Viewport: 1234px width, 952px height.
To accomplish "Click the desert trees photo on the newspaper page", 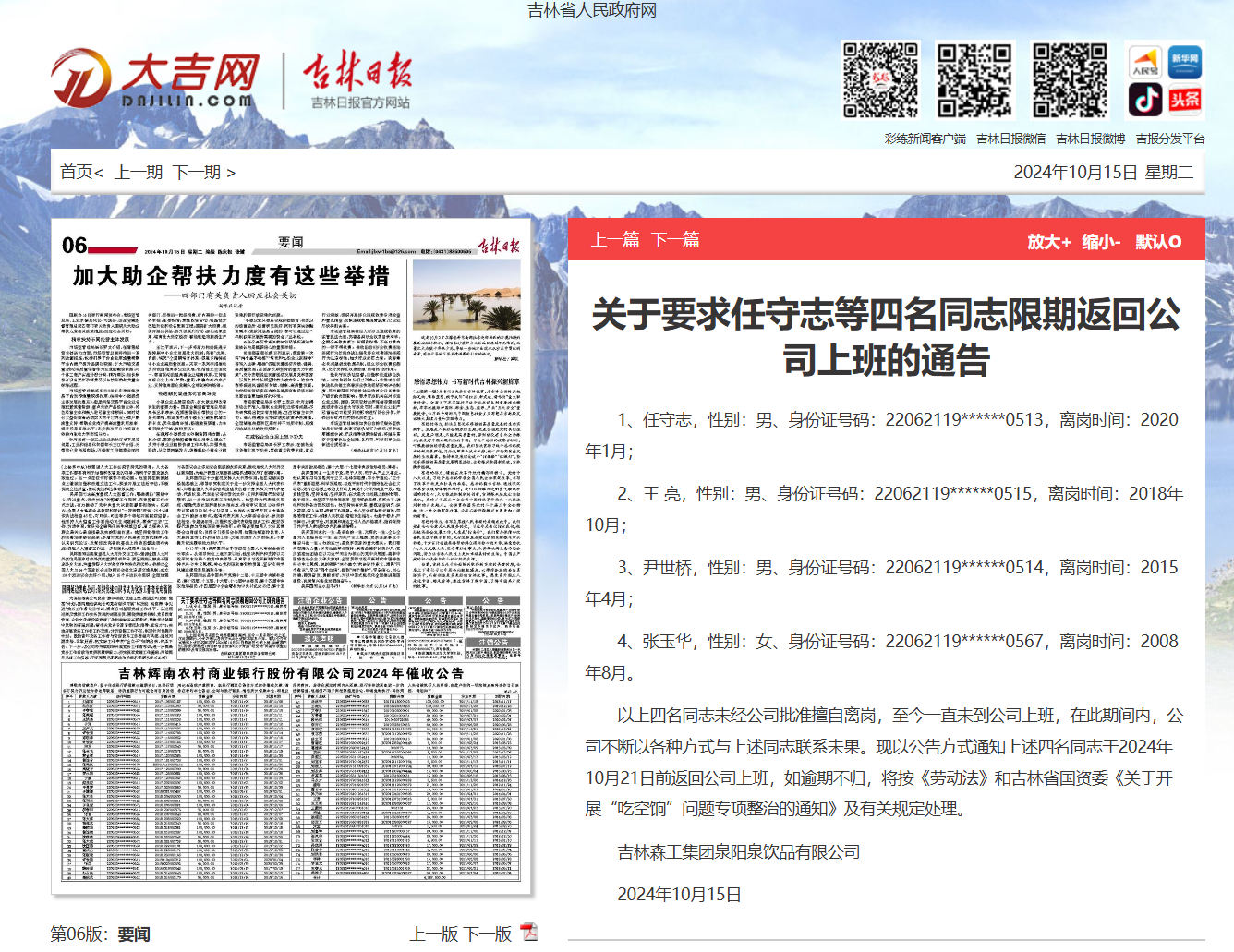I will point(466,295).
